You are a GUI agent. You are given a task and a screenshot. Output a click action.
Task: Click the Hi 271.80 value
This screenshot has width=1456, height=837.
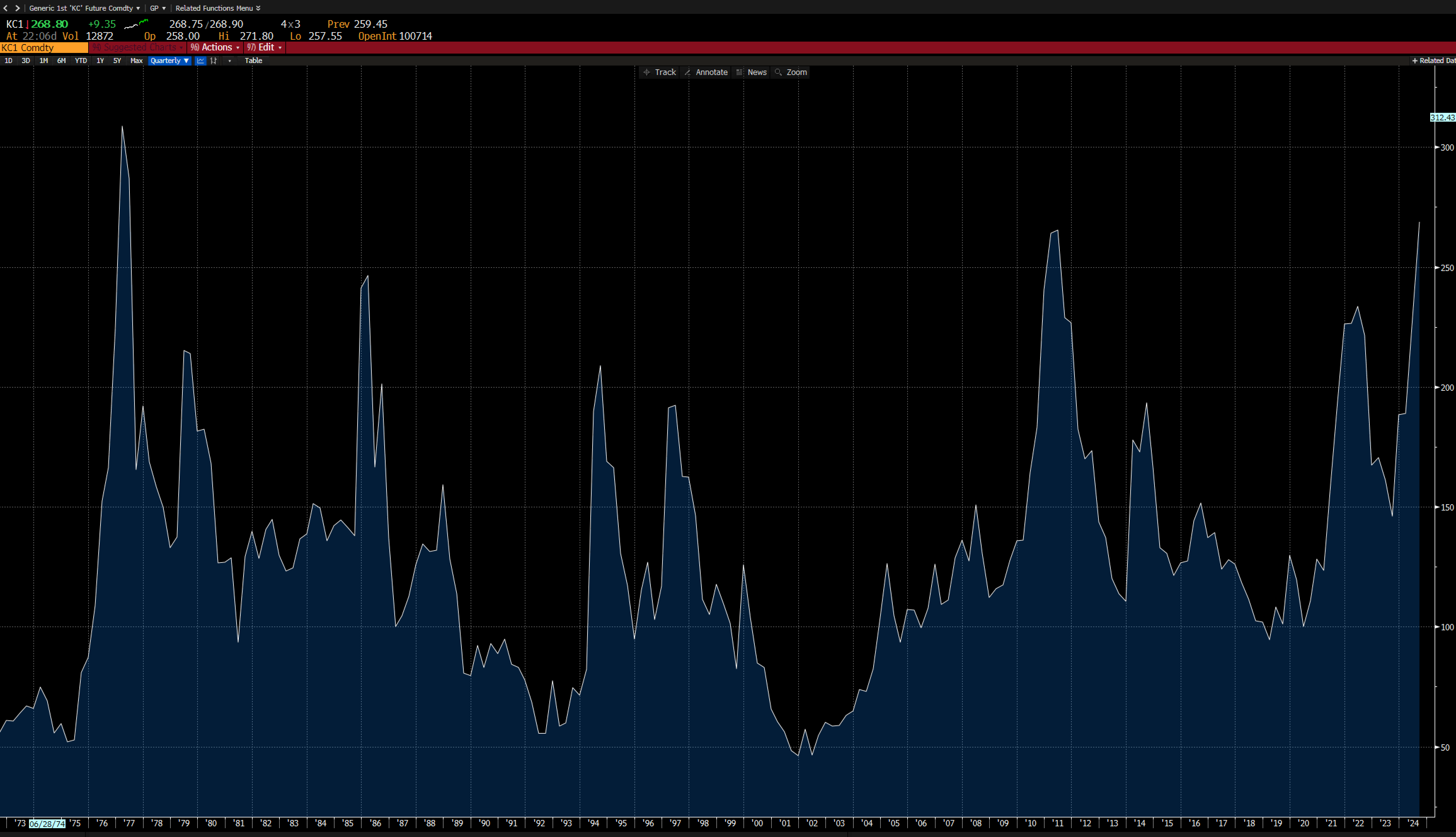click(x=246, y=36)
